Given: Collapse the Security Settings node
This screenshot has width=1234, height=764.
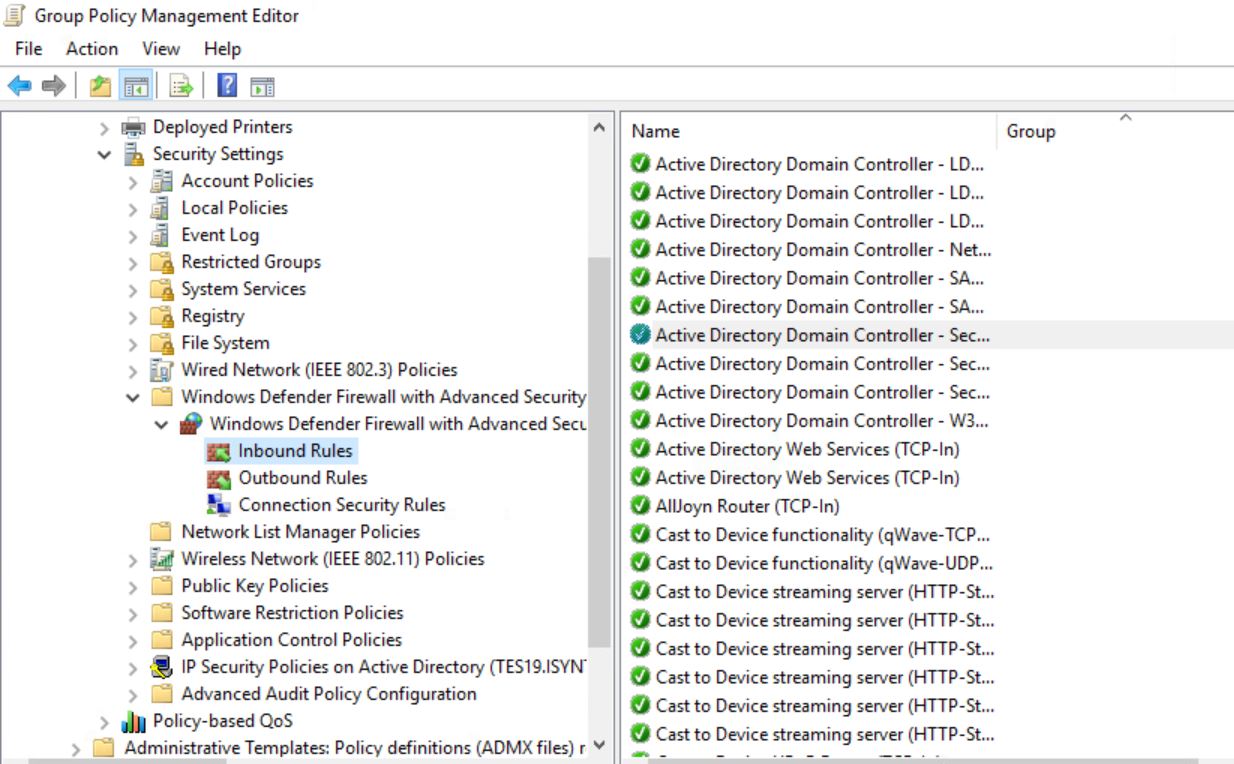Looking at the screenshot, I should 104,154.
